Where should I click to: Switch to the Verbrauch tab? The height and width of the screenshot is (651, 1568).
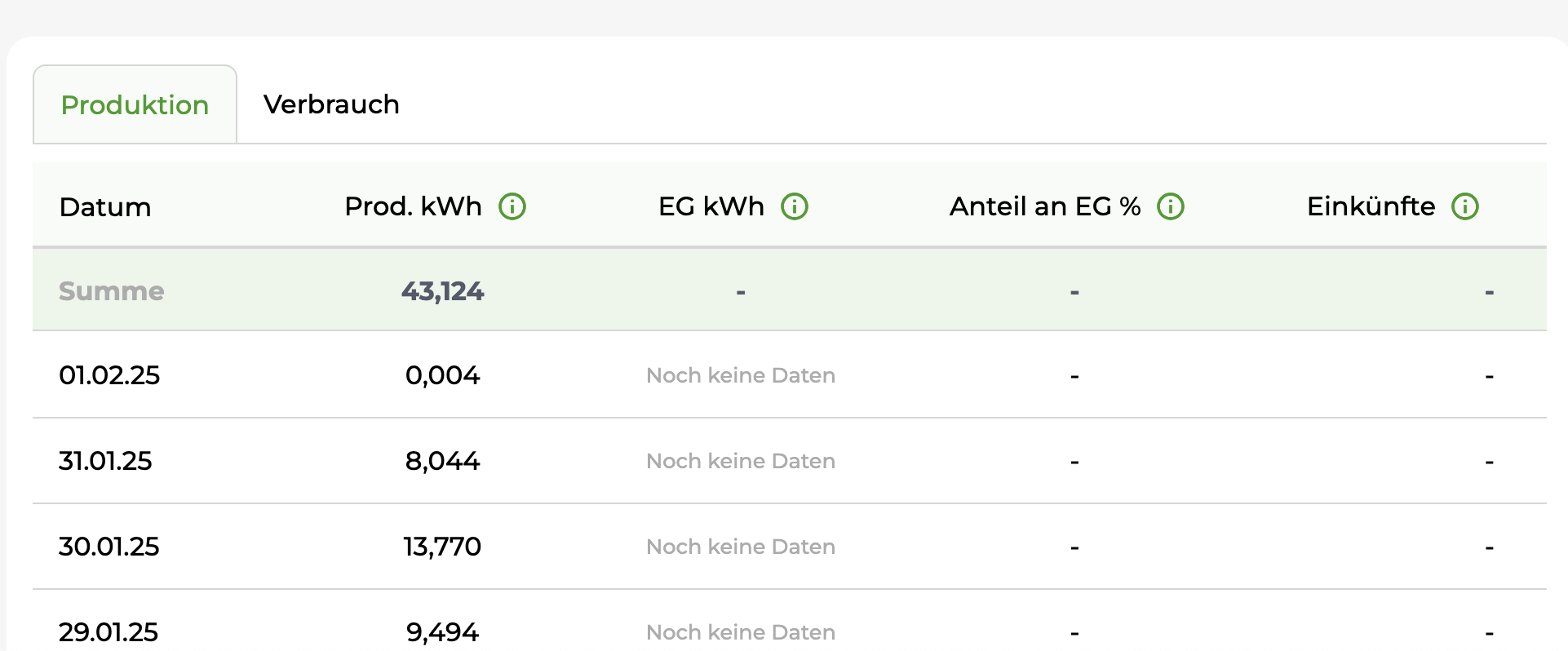coord(331,104)
